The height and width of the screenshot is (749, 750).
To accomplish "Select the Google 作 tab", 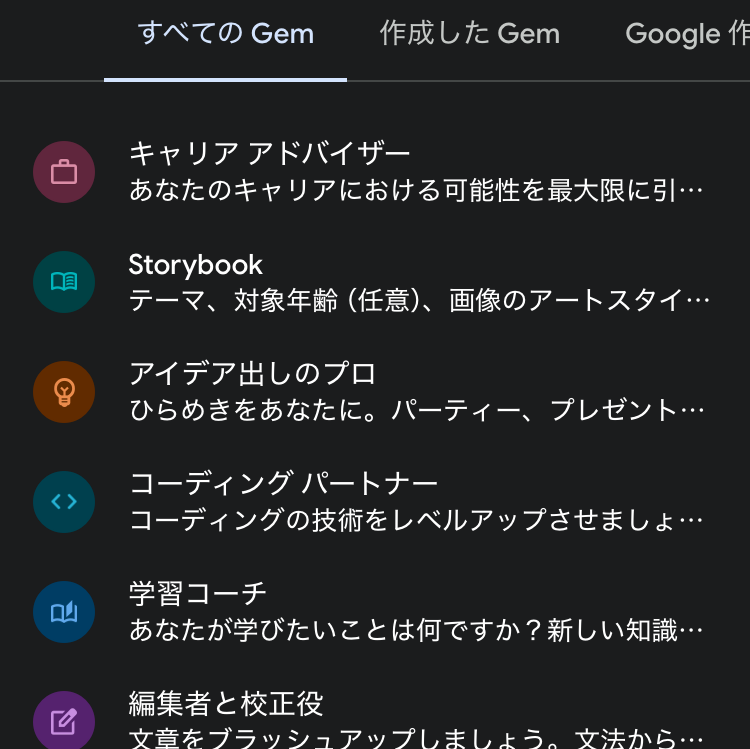I will click(x=686, y=34).
